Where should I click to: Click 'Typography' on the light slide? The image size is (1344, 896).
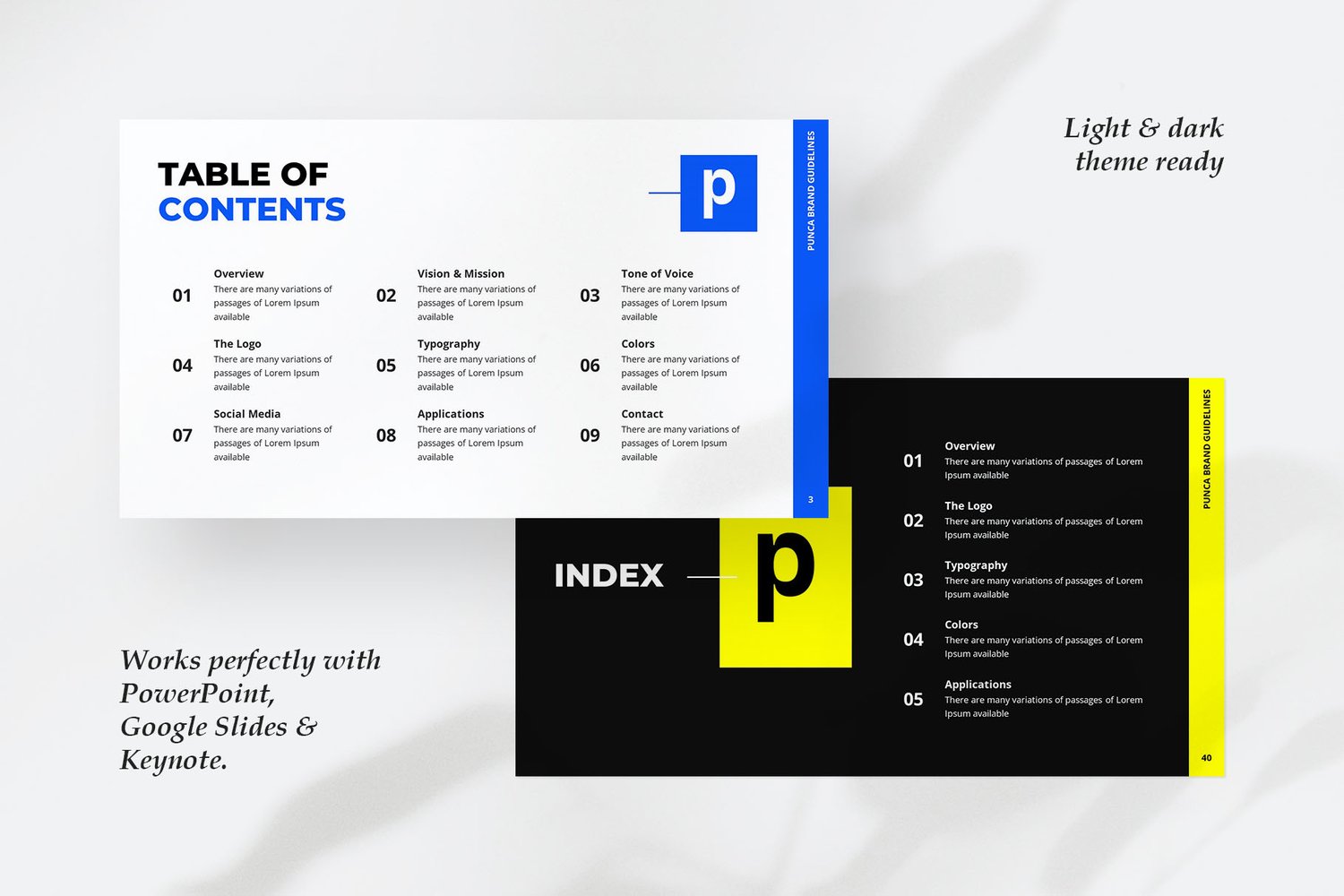click(x=449, y=344)
